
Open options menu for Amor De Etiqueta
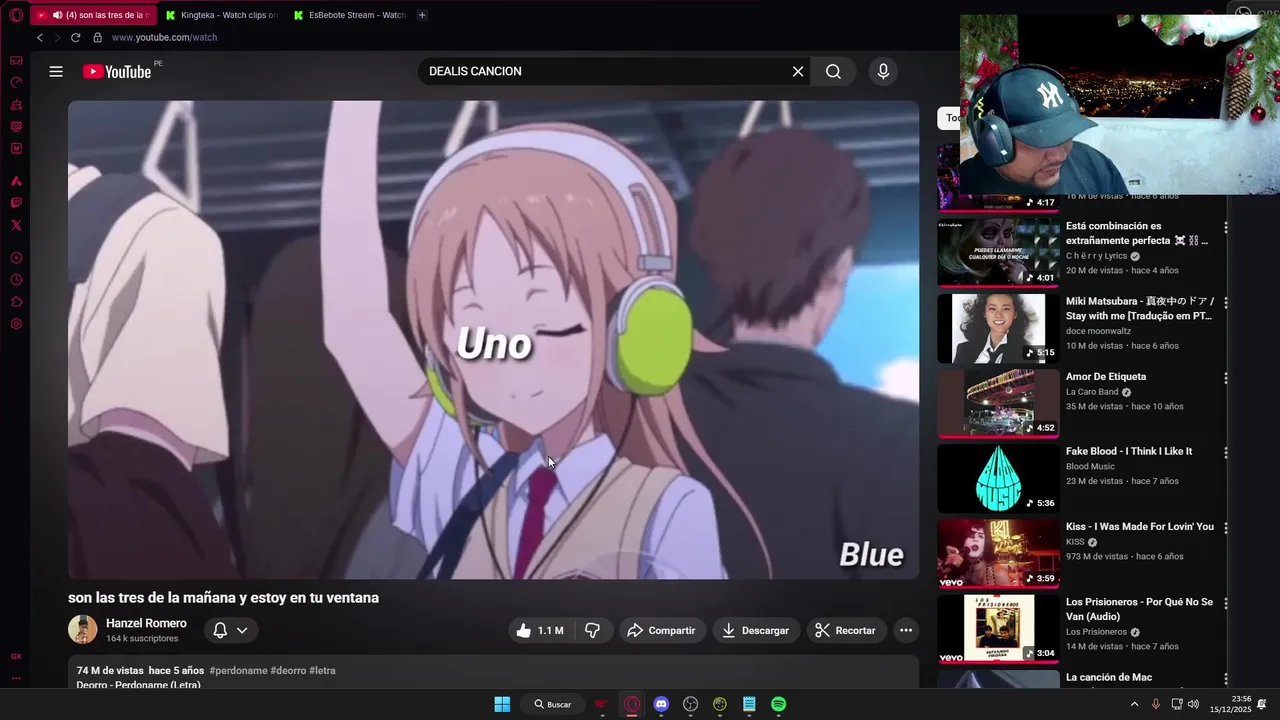pos(1226,378)
